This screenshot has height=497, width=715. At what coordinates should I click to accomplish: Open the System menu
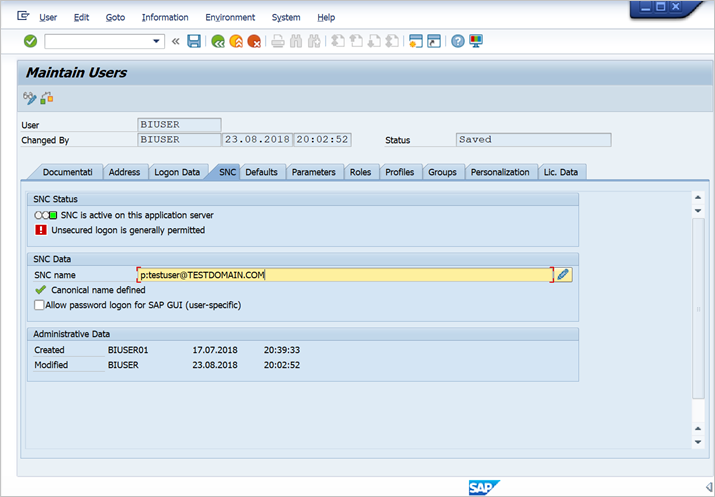[286, 17]
